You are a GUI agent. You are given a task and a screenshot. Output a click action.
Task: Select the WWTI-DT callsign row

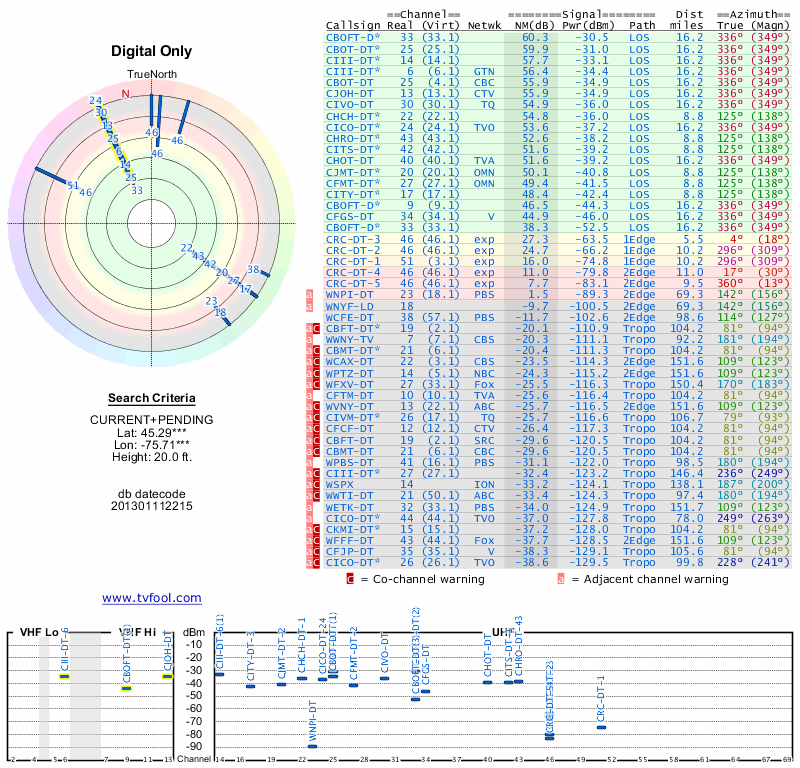[558, 496]
